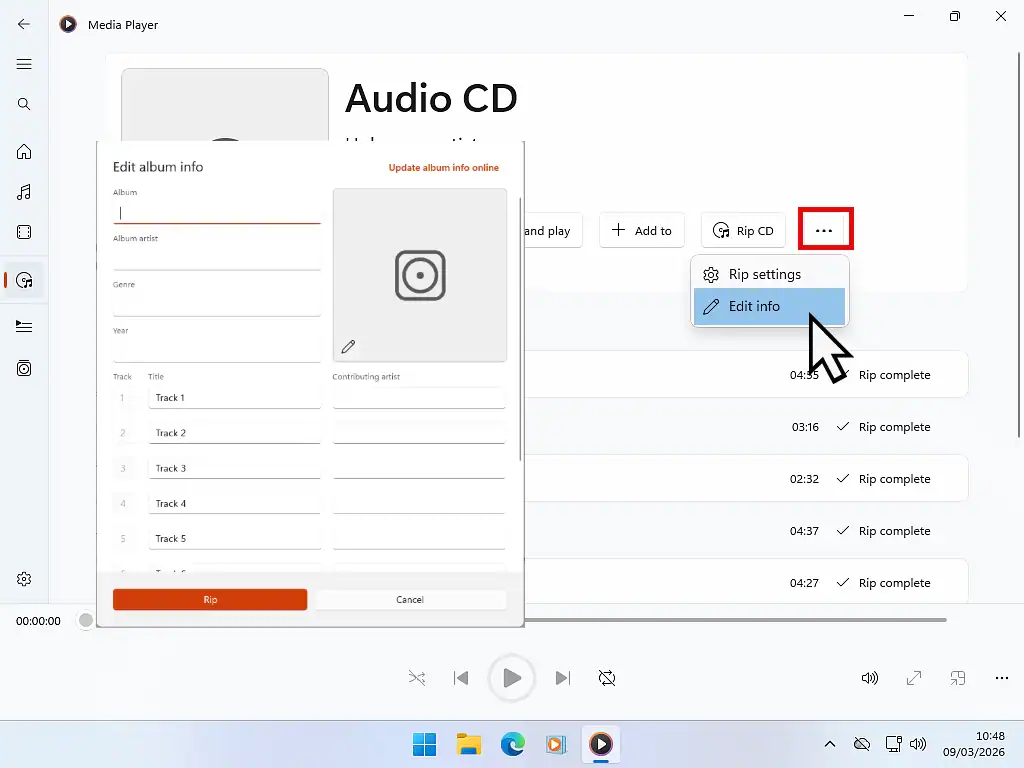Edit the album cover art with the pencil icon
Image resolution: width=1024 pixels, height=768 pixels.
tap(348, 345)
